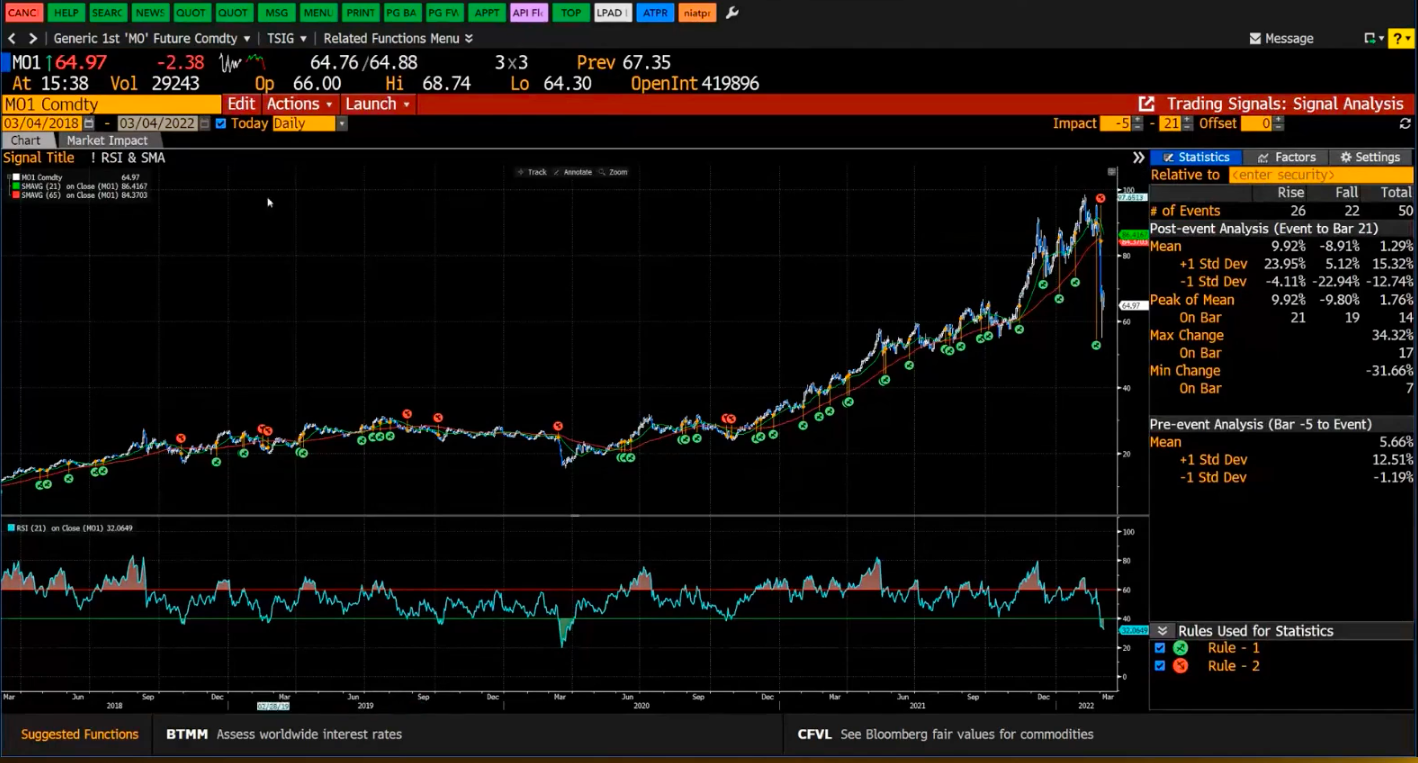Open the wrench settings icon

tap(732, 12)
